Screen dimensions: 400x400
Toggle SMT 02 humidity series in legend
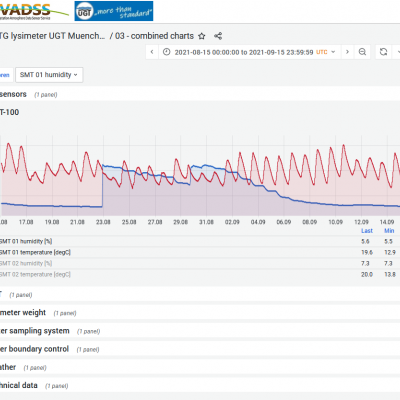(26, 263)
